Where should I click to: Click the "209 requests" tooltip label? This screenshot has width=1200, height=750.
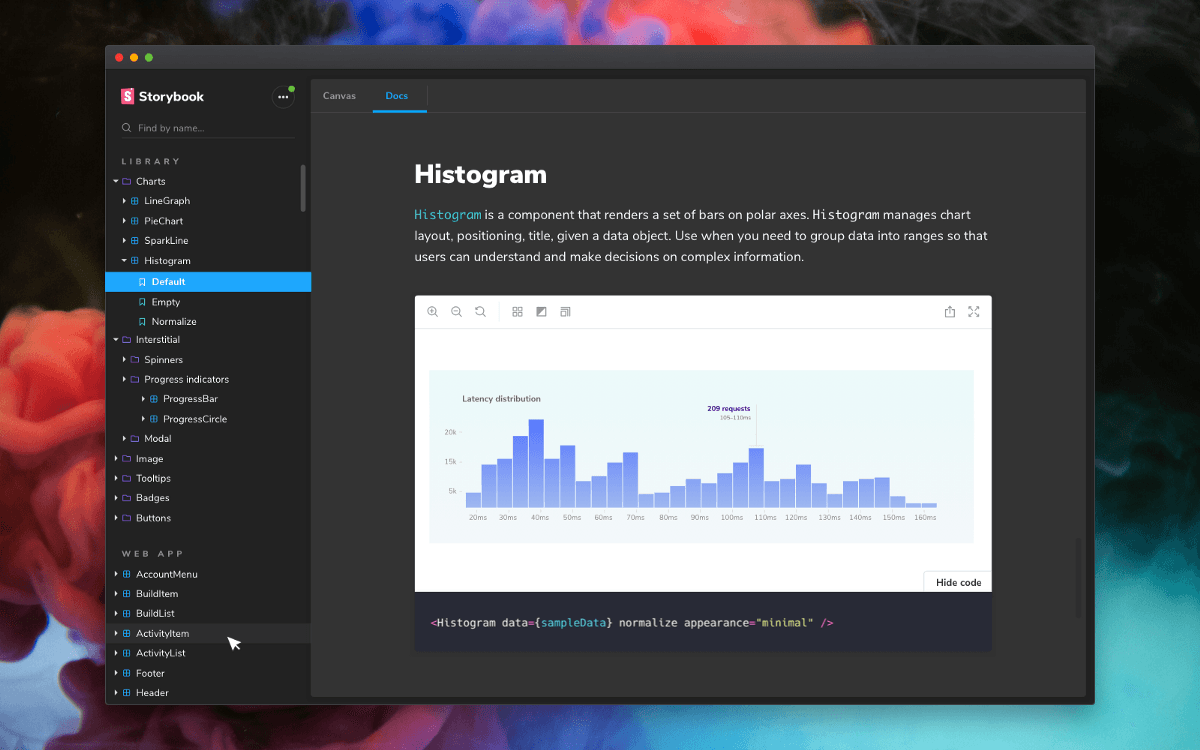tap(729, 409)
